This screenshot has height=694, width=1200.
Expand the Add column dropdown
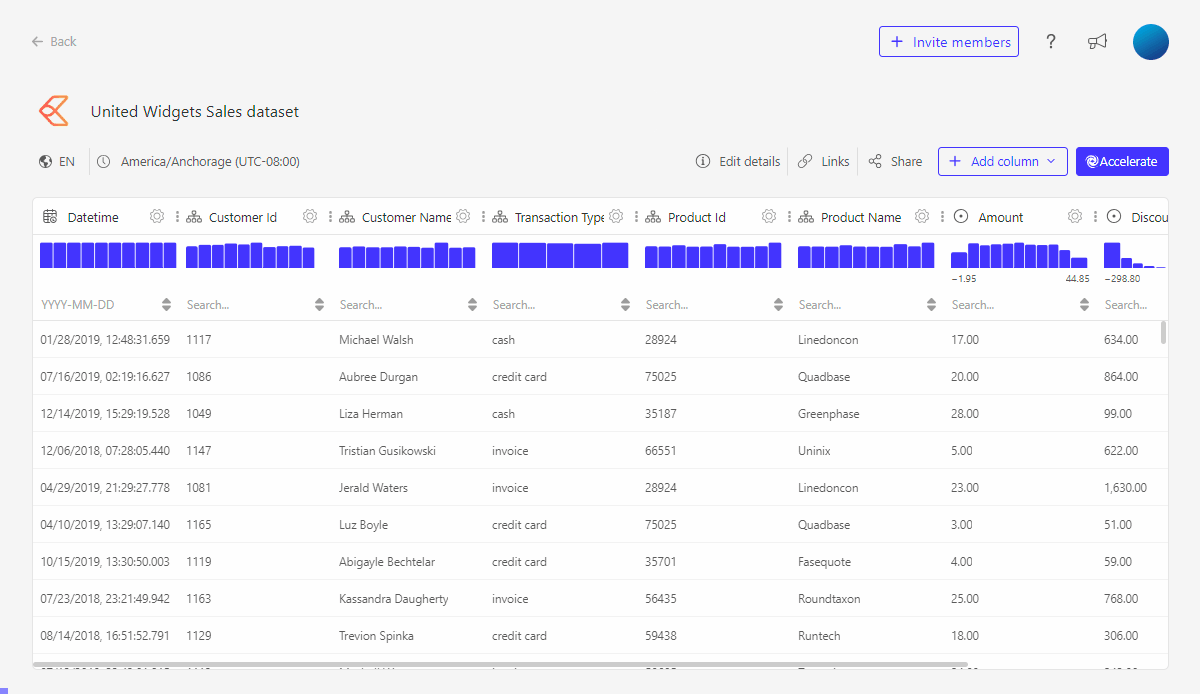1051,161
